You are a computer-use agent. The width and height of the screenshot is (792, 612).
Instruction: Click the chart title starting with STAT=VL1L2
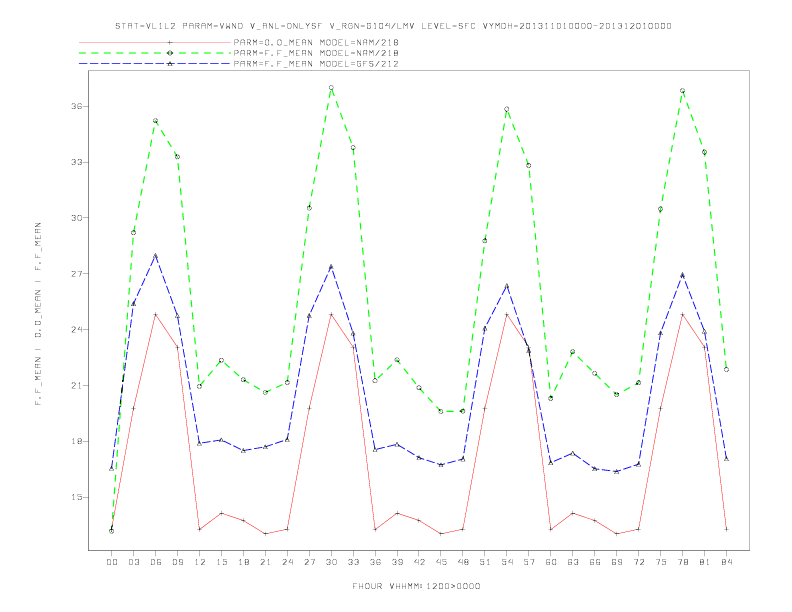(393, 26)
